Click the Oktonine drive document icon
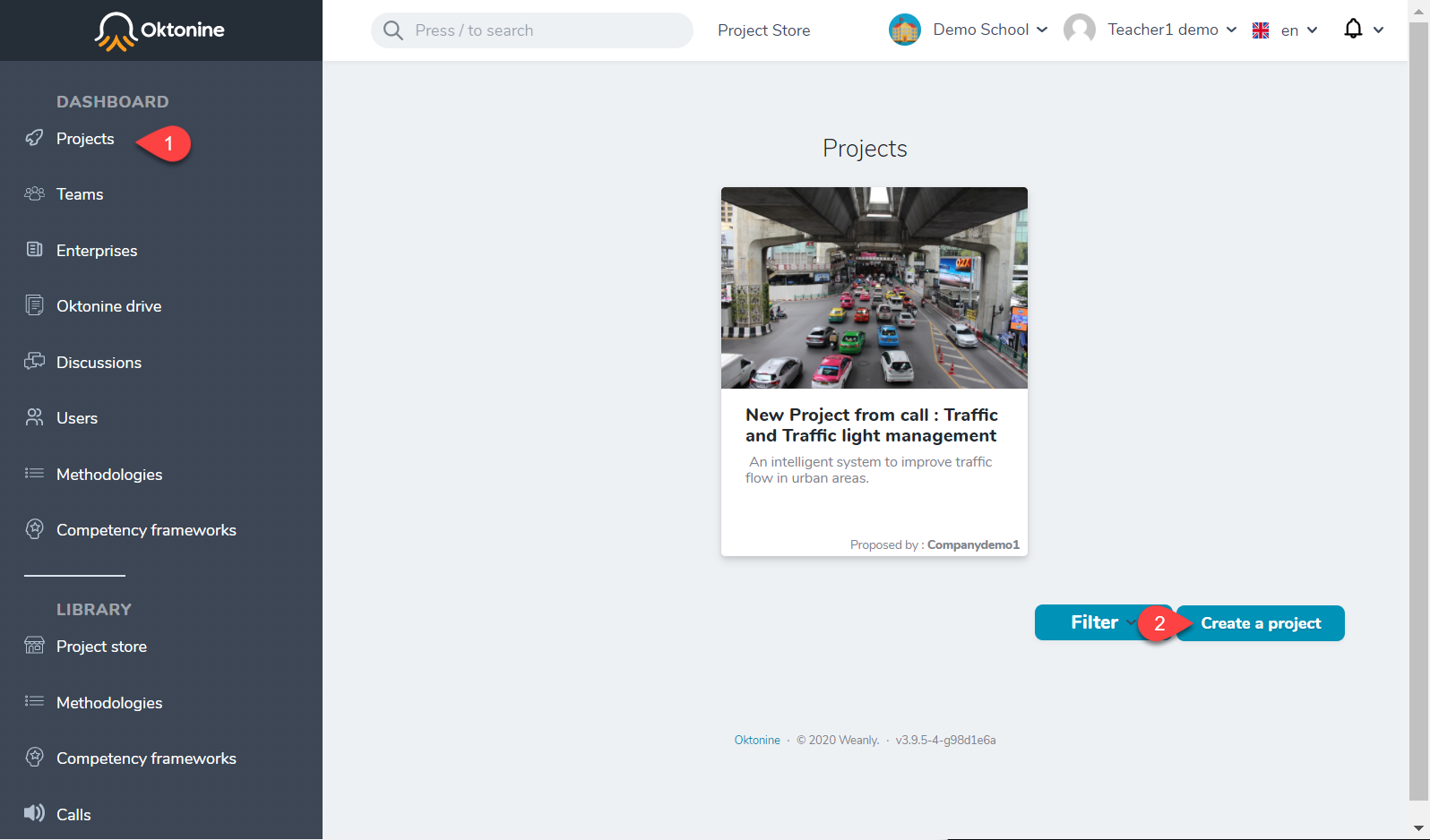1430x840 pixels. pos(34,305)
